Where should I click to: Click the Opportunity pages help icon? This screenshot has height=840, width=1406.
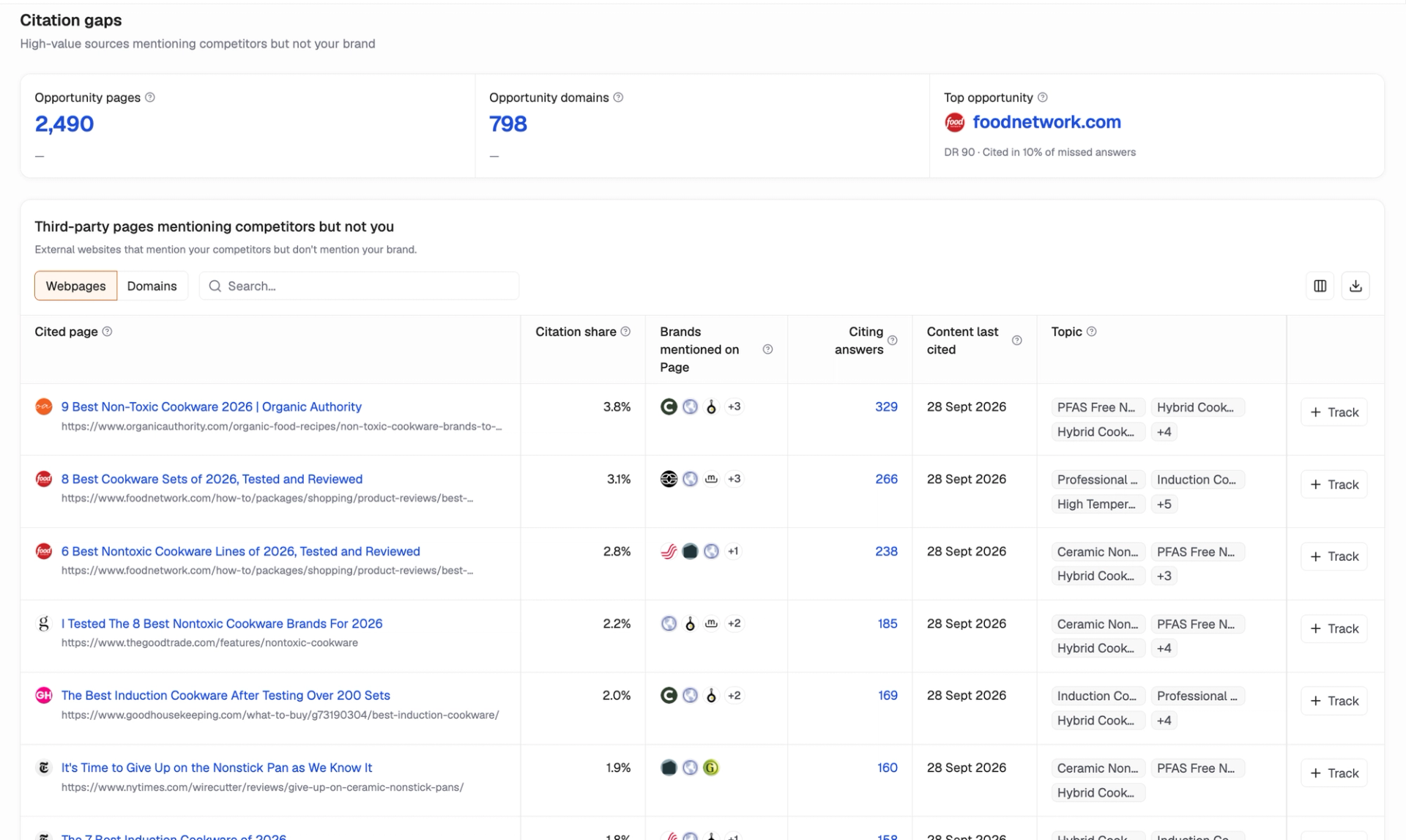coord(150,97)
